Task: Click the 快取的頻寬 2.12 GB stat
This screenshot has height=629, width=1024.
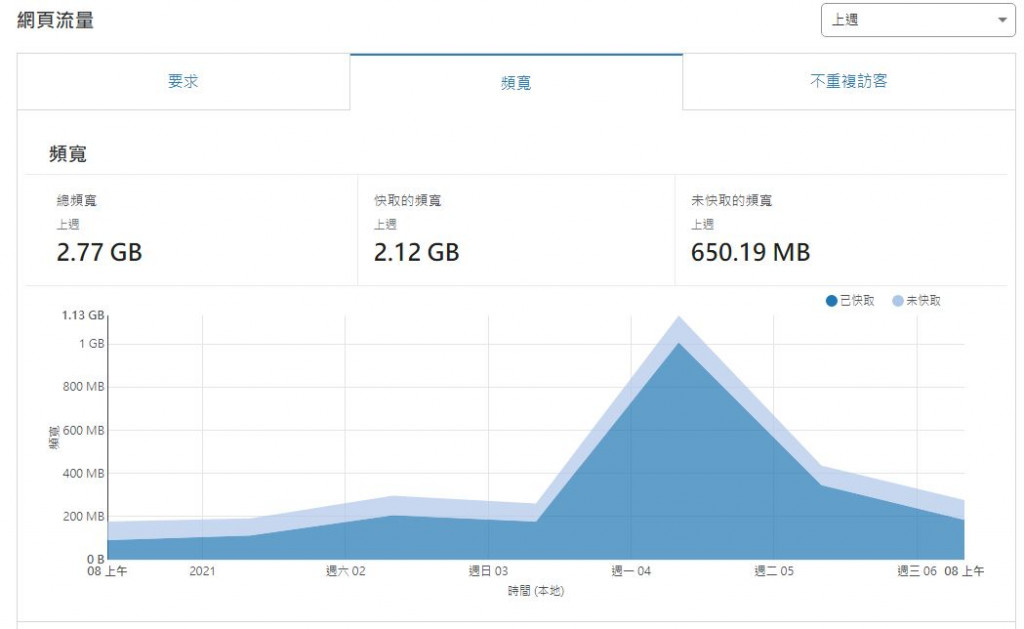Action: click(x=417, y=252)
